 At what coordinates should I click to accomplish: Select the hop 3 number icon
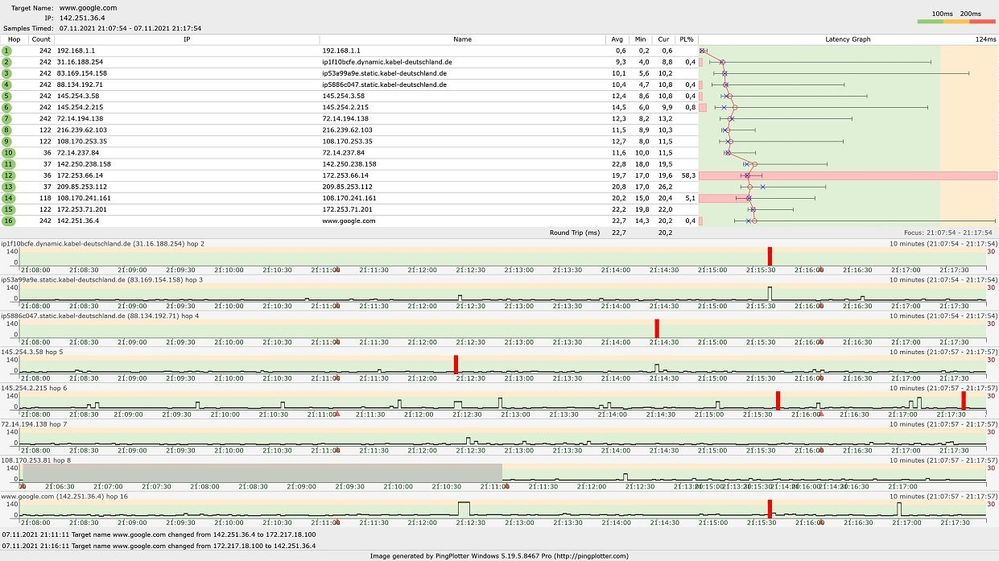[7, 74]
